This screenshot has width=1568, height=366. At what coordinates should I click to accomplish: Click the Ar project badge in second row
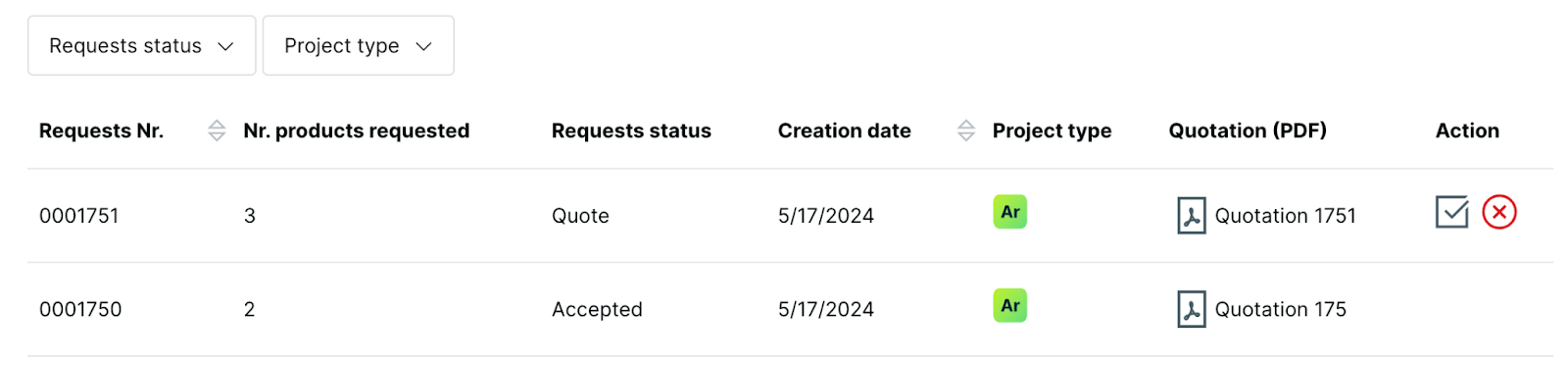[x=1010, y=305]
